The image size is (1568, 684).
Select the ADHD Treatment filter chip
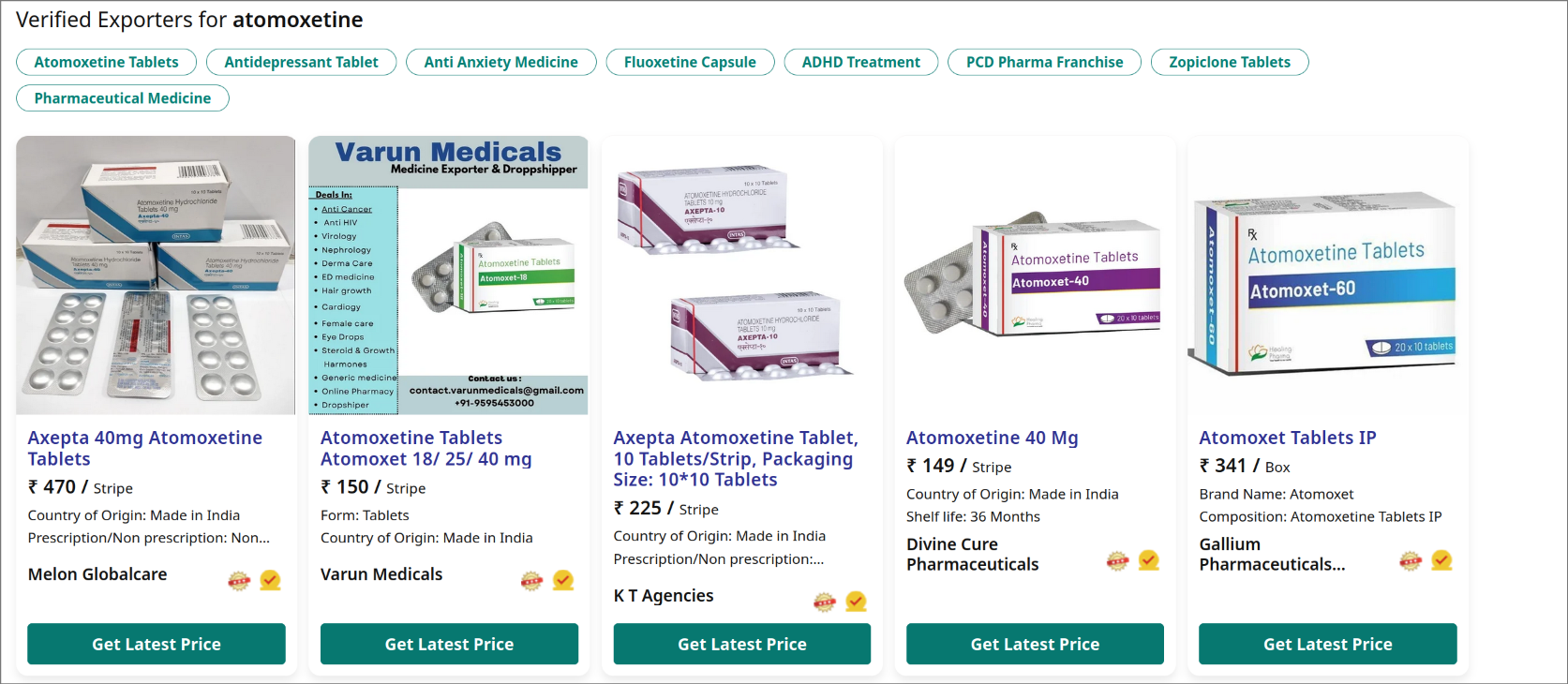click(x=860, y=62)
